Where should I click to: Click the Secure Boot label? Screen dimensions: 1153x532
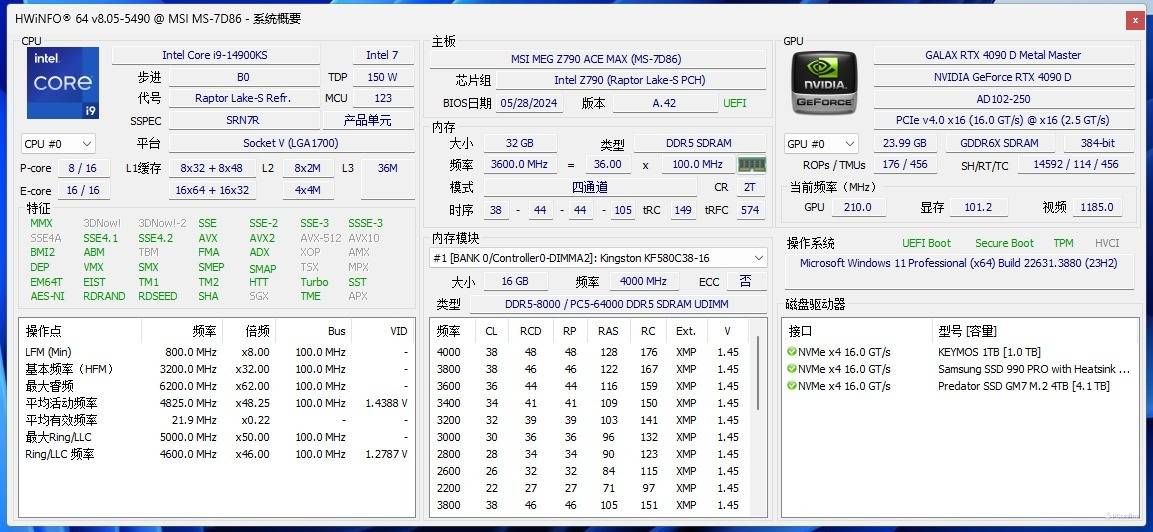(x=1004, y=244)
